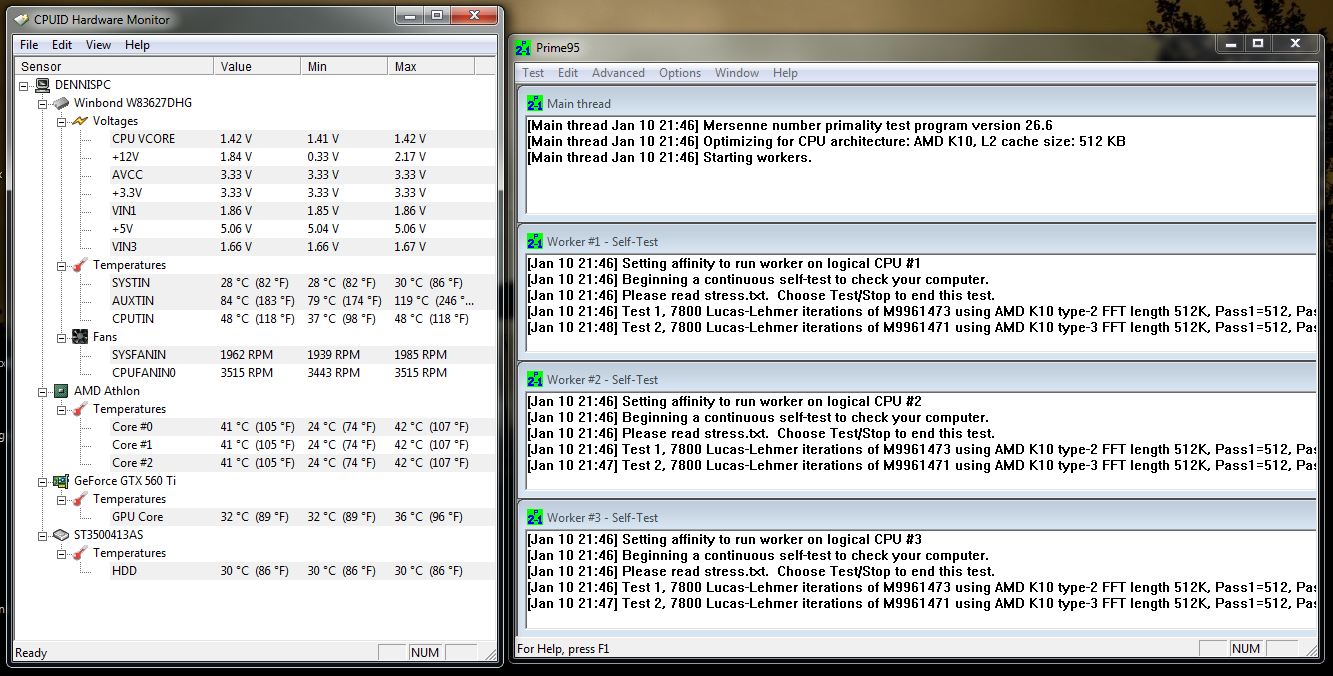This screenshot has height=676, width=1333.
Task: Click the Winbond Temperatures thermometer icon
Action: pos(80,265)
